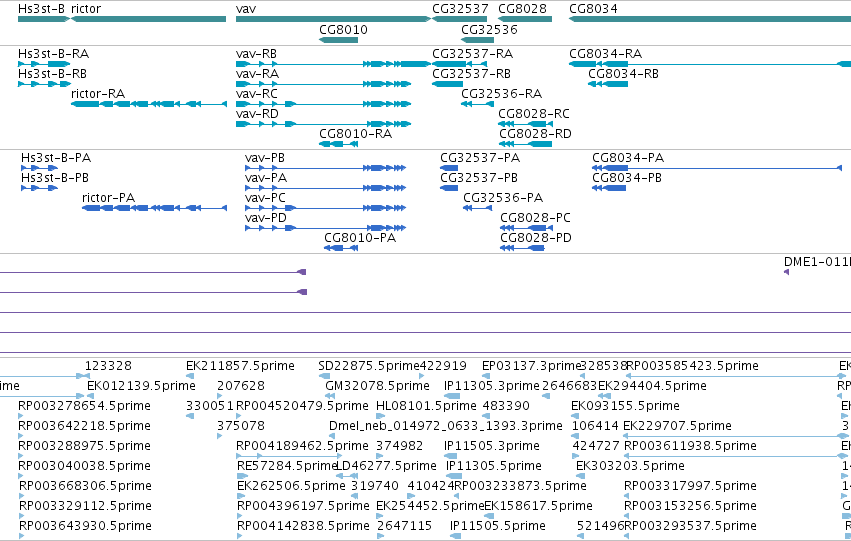Screen dimensions: 851x541
Task: Open EST HL08101.5prime
Action: pos(426,406)
